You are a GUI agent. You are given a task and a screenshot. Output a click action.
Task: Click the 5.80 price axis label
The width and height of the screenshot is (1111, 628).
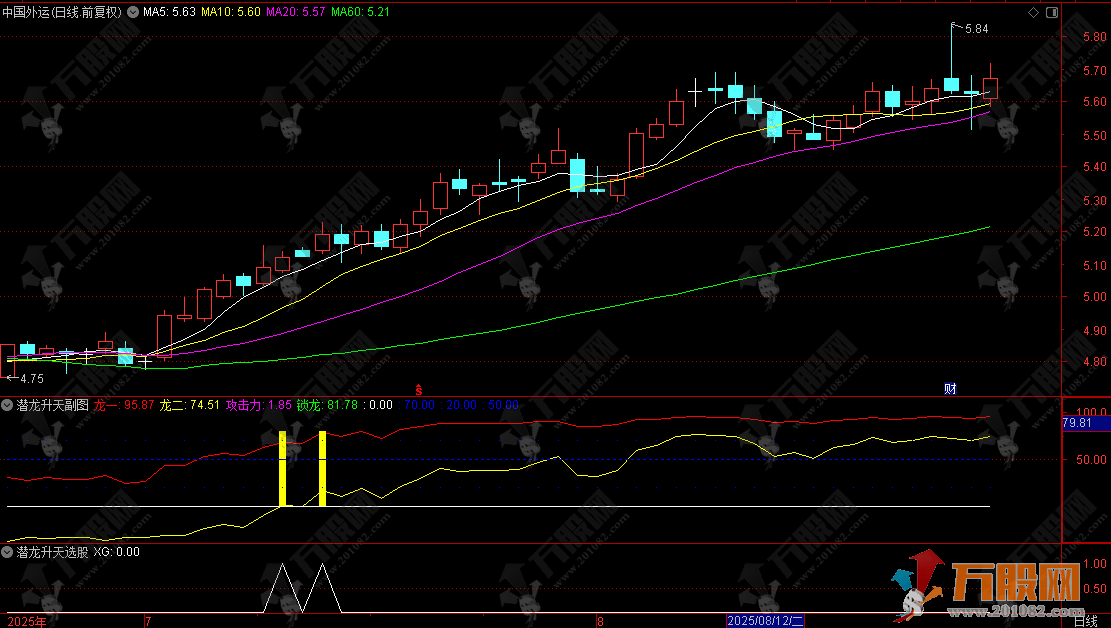pyautogui.click(x=1095, y=36)
